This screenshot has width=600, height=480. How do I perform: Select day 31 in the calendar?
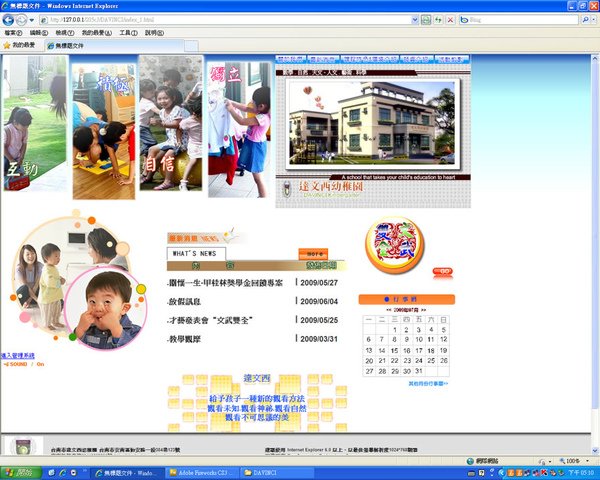click(419, 371)
